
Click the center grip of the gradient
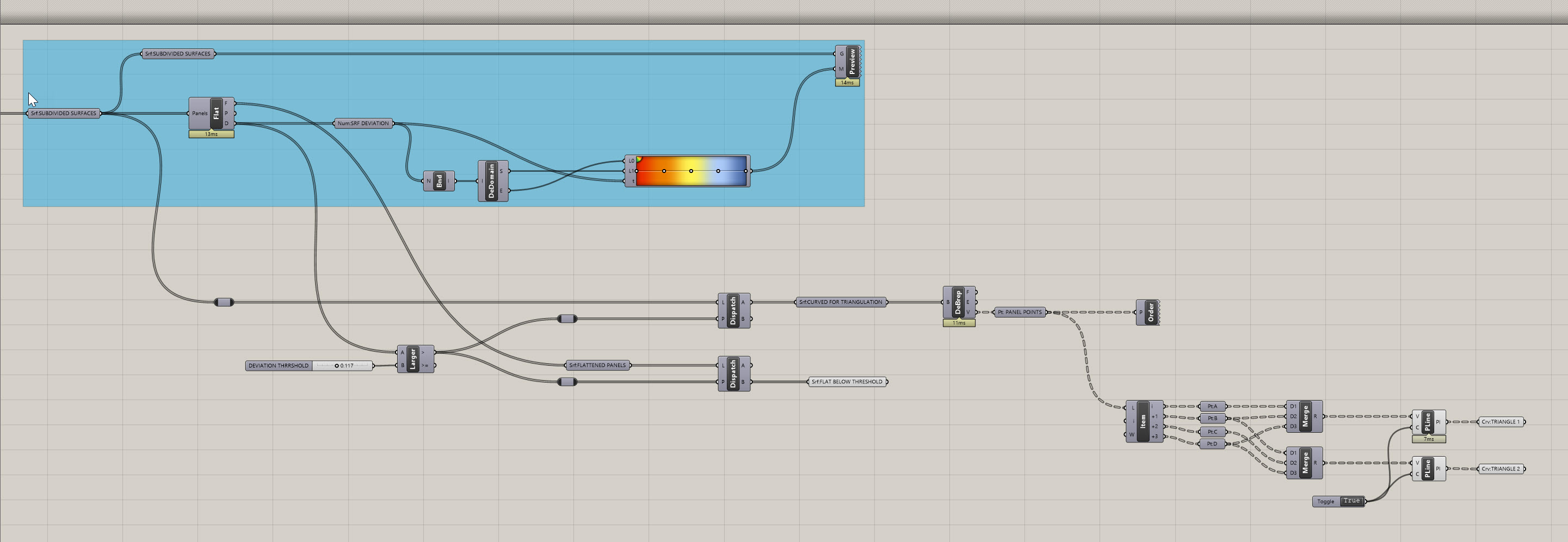click(x=691, y=171)
